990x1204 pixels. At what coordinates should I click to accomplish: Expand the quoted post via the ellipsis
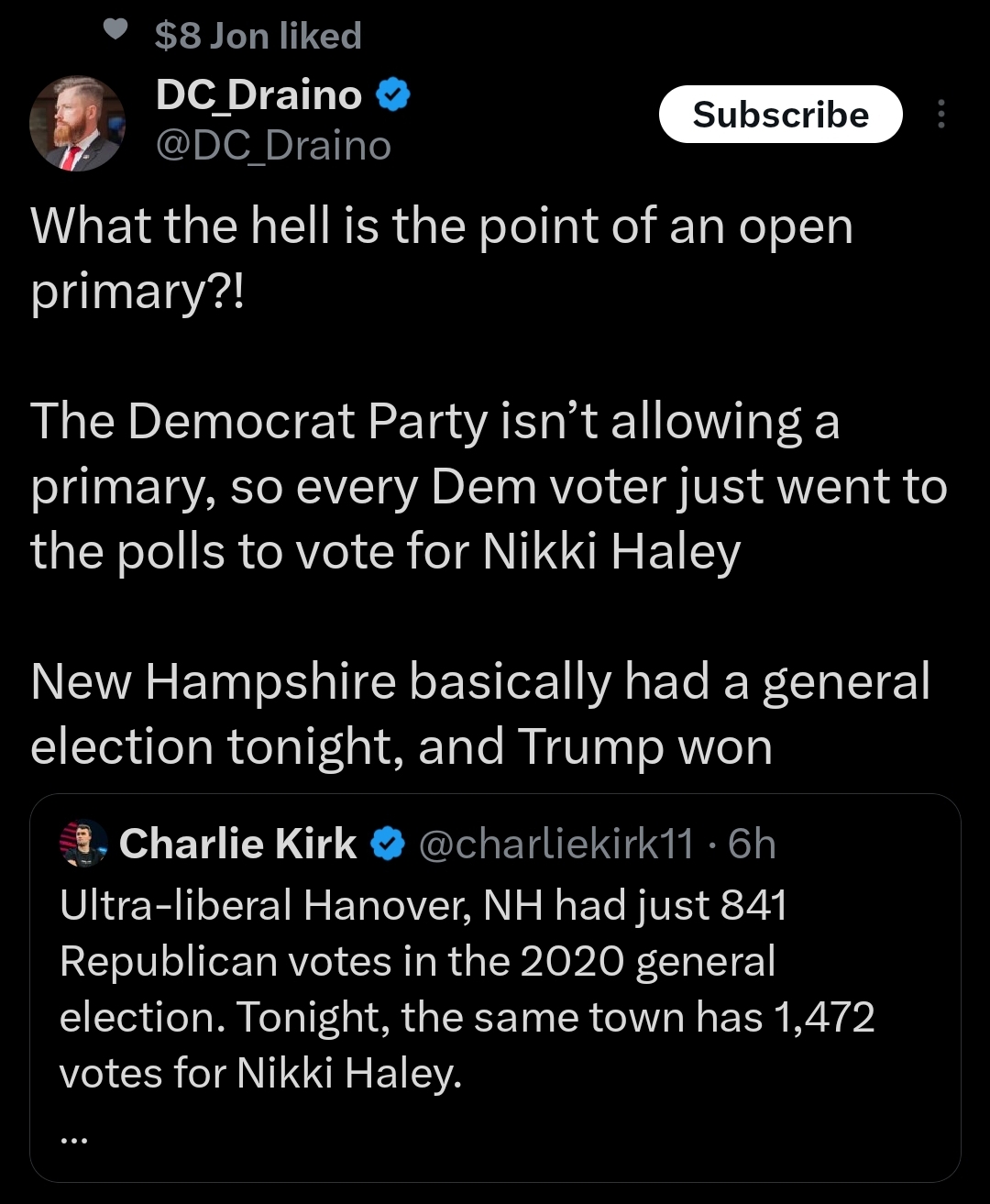tap(73, 1139)
